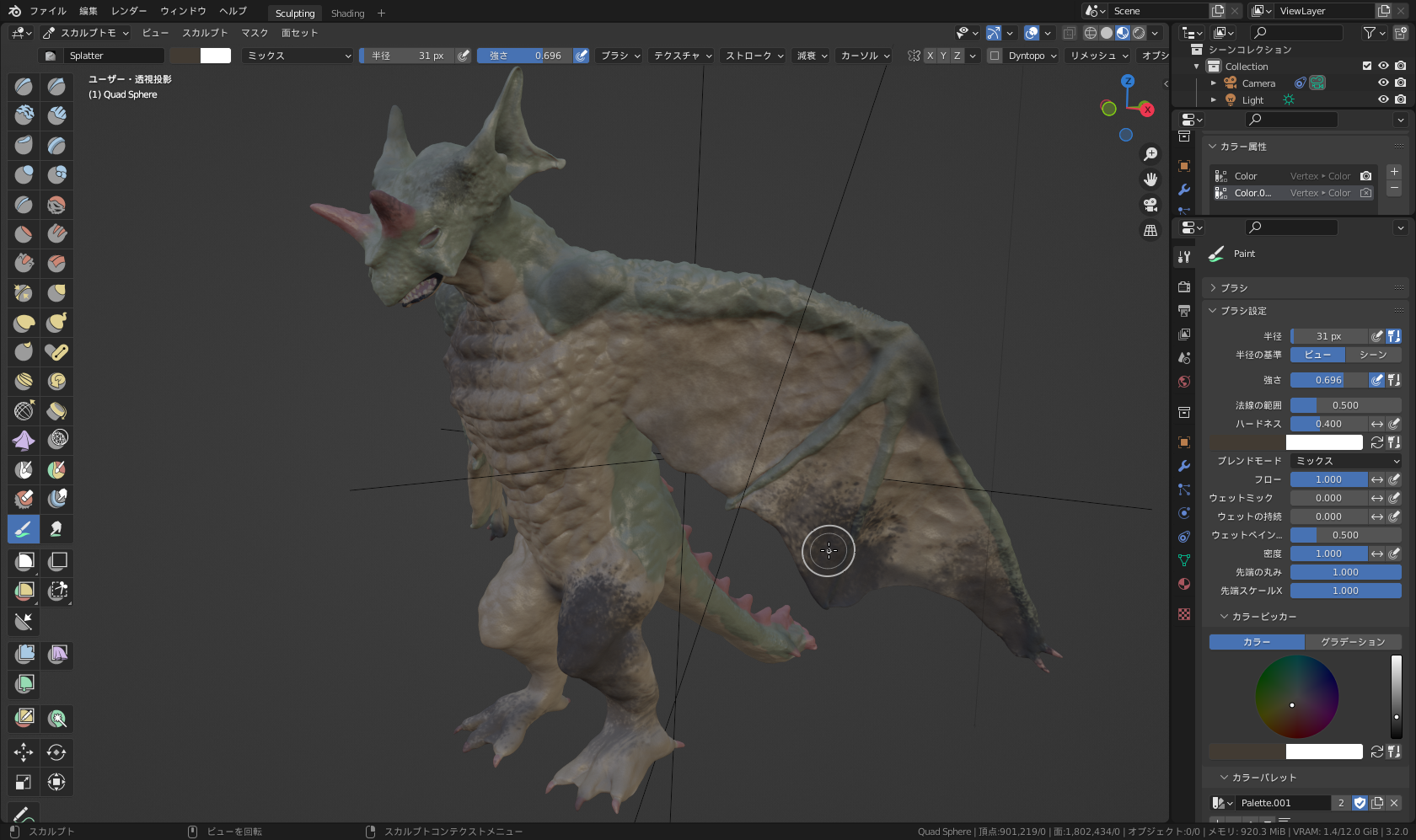Activate the Move transform tool
The image size is (1416, 840).
coord(24,752)
